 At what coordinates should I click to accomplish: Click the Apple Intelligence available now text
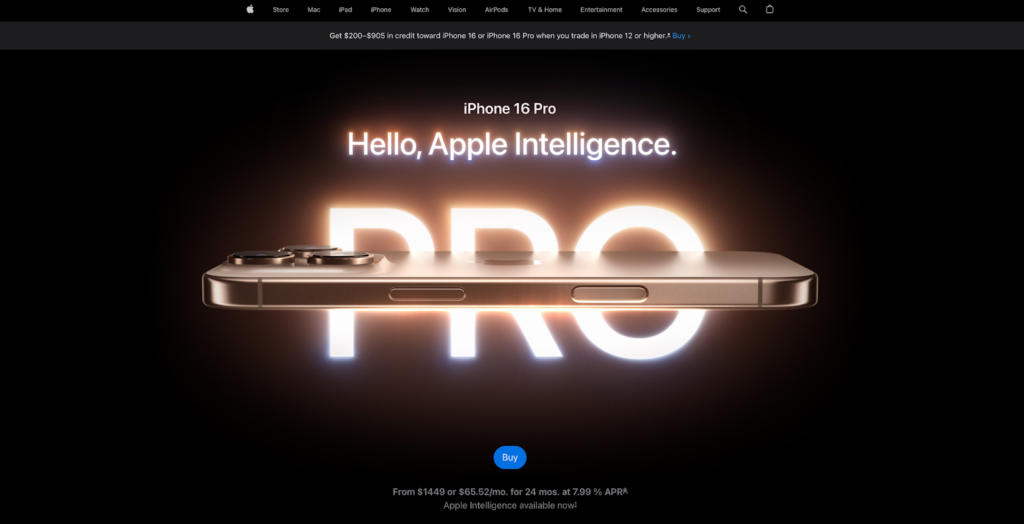[510, 506]
